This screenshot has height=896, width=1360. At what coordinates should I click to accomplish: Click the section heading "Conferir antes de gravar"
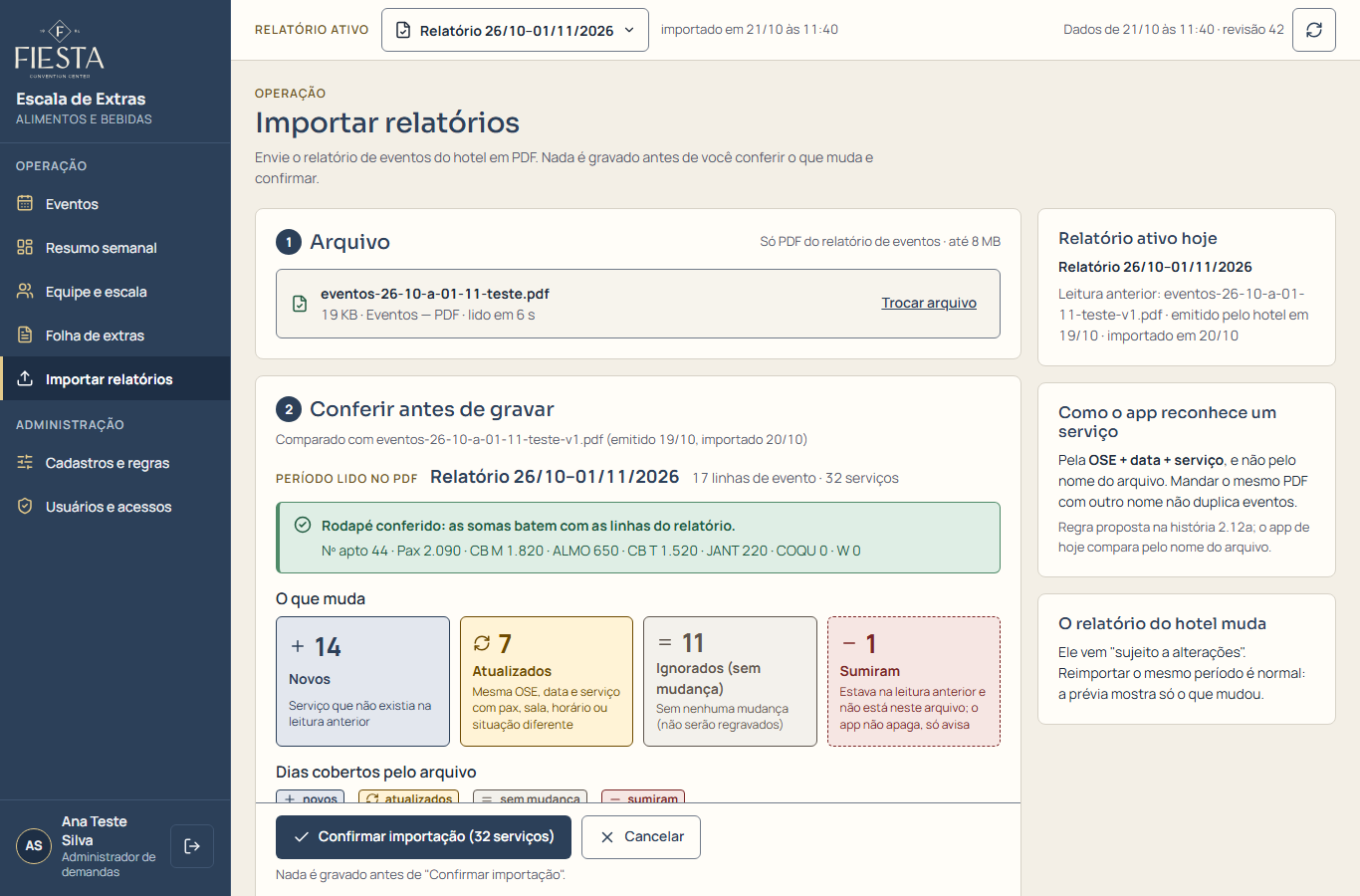pyautogui.click(x=432, y=409)
